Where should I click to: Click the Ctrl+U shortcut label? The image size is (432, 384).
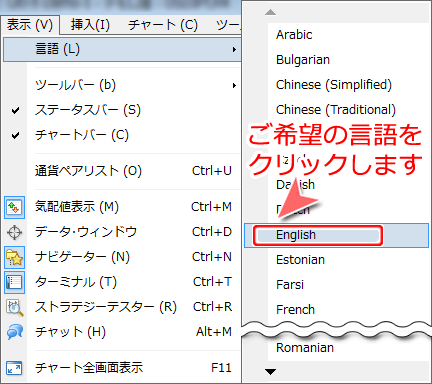coord(212,171)
